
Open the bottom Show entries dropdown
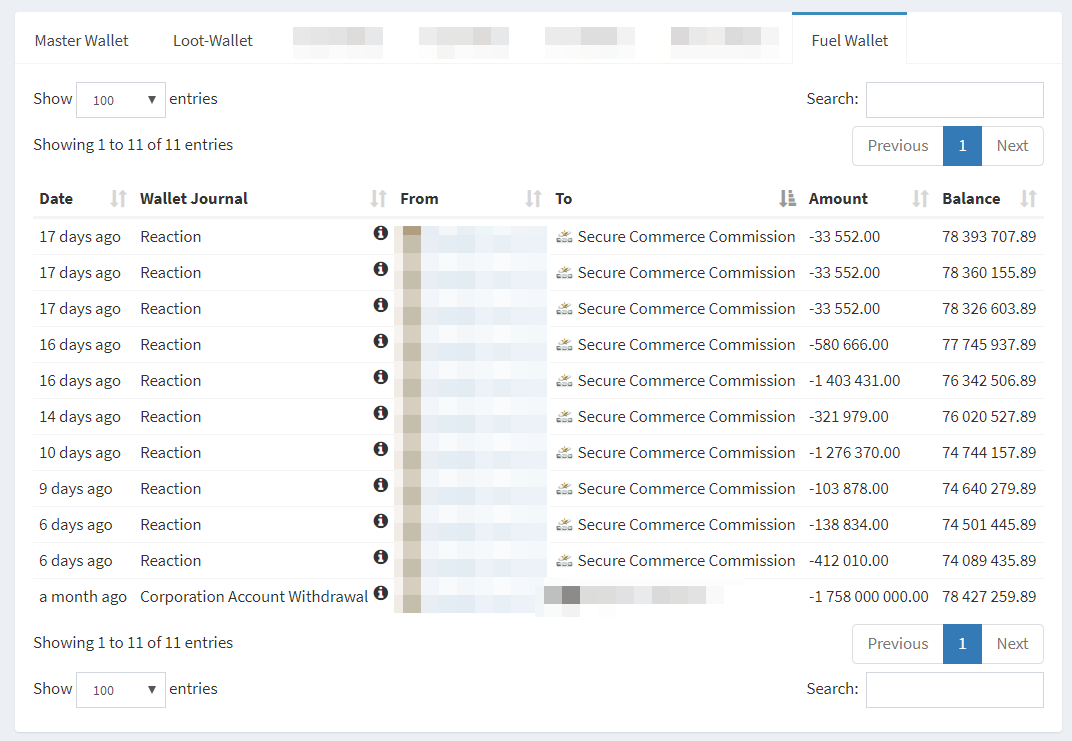[120, 689]
